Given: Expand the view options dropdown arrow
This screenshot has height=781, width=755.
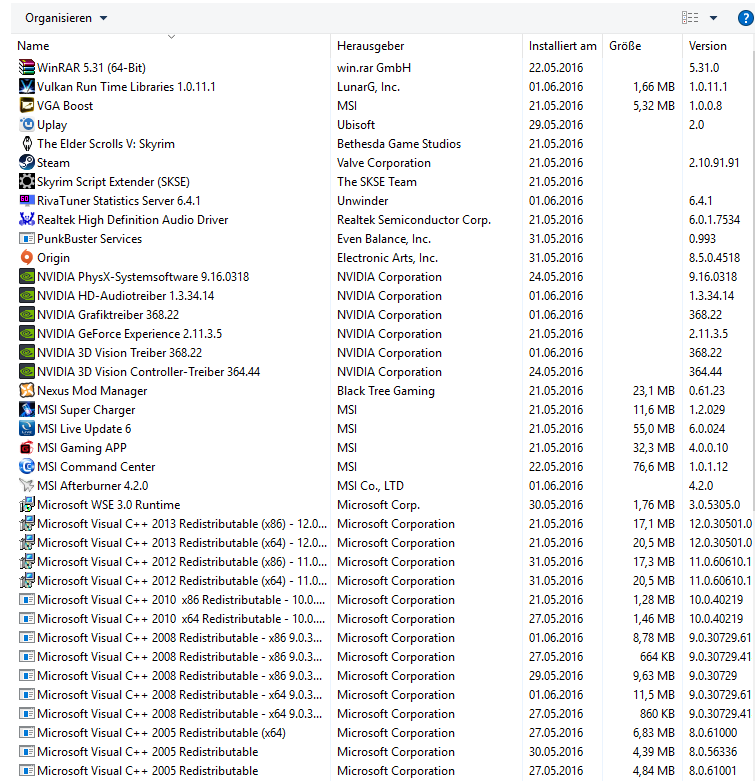Looking at the screenshot, I should tap(713, 18).
